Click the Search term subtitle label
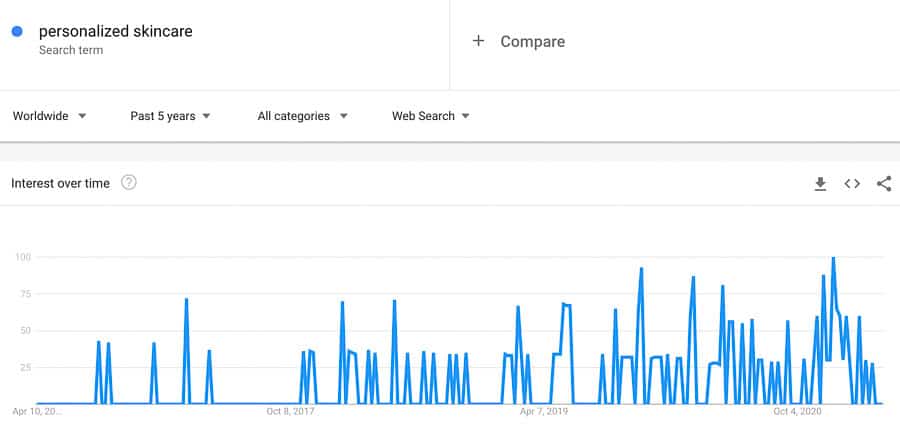The height and width of the screenshot is (430, 900). pos(69,49)
